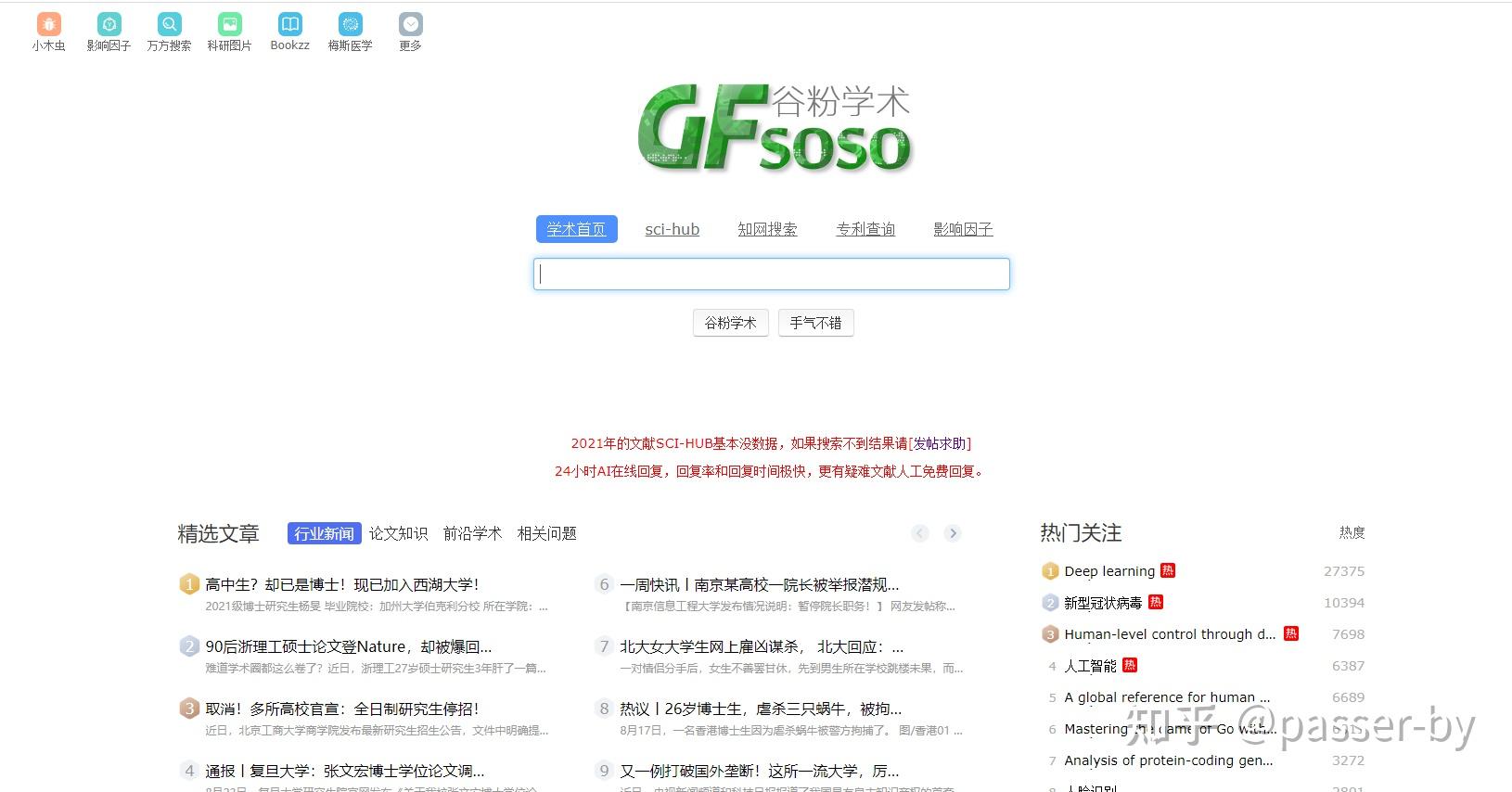Open article 热议丨26岁博士生，虐杀三只蜗牛
Viewport: 1512px width, 792px height.
pos(761,709)
